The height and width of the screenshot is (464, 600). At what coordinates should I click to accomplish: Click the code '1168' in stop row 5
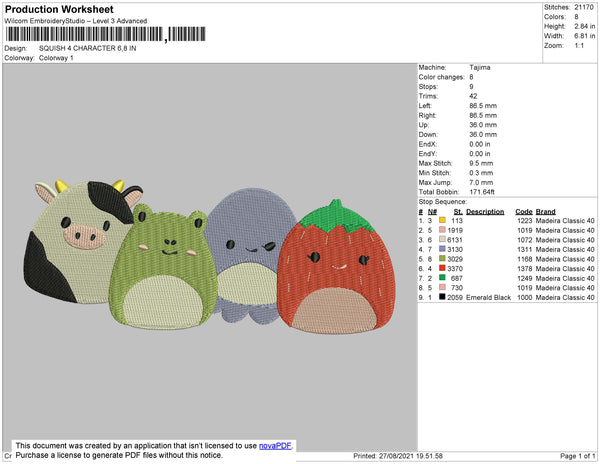pyautogui.click(x=525, y=259)
